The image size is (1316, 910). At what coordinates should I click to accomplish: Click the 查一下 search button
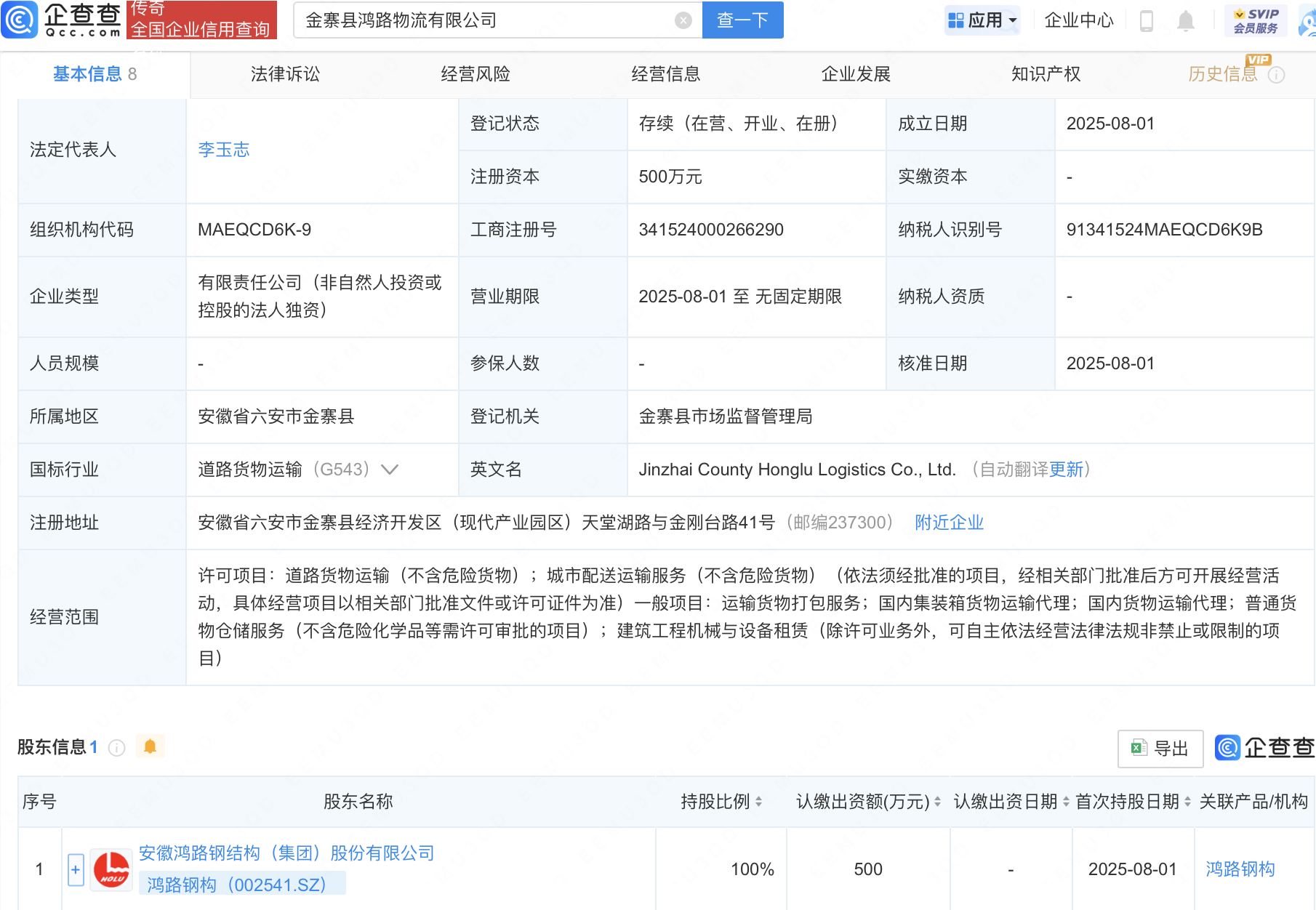742,20
